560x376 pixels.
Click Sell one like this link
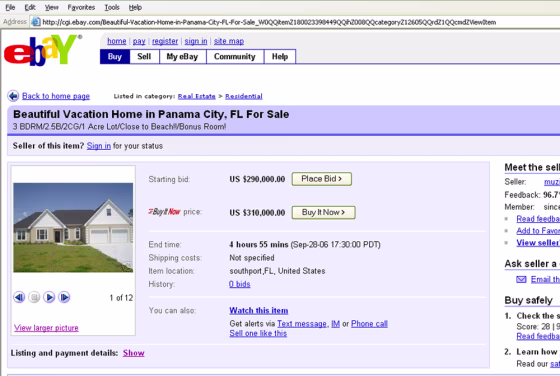tap(258, 334)
